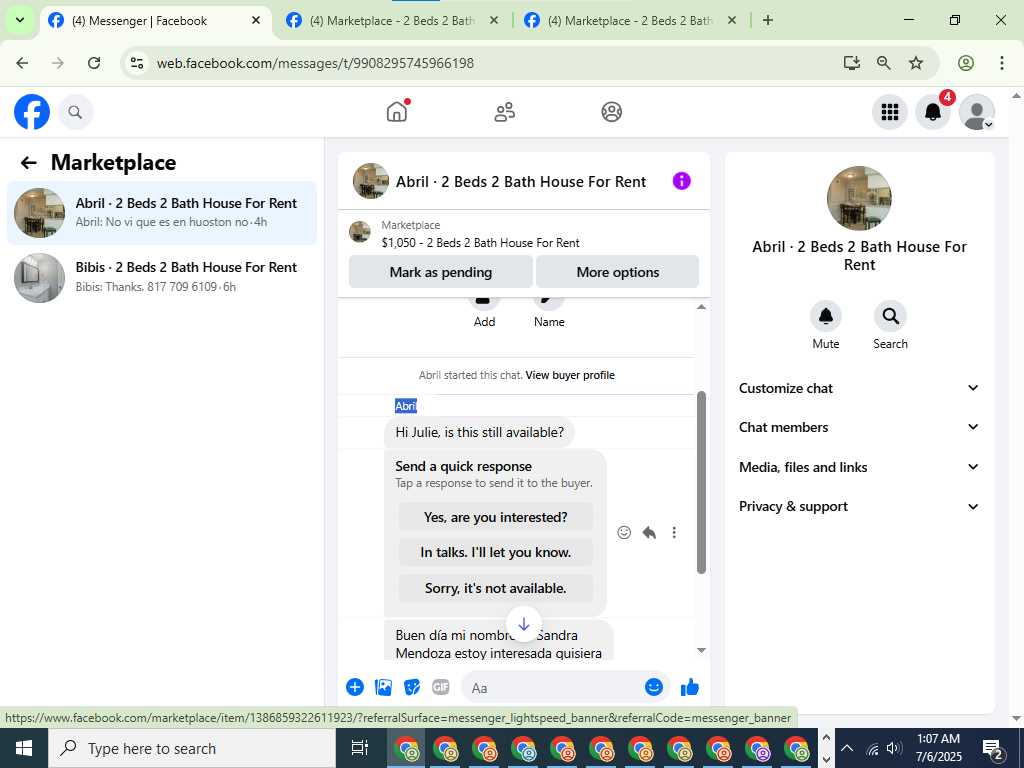Attach a file with the photo icon

(x=383, y=687)
